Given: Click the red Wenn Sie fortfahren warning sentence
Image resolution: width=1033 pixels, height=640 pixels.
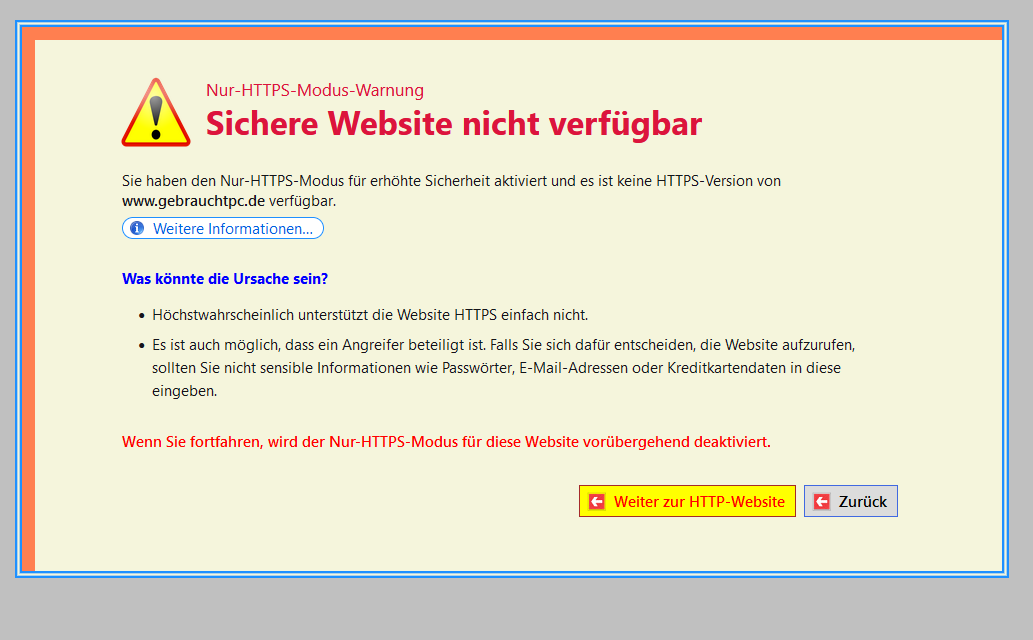Looking at the screenshot, I should pos(446,442).
